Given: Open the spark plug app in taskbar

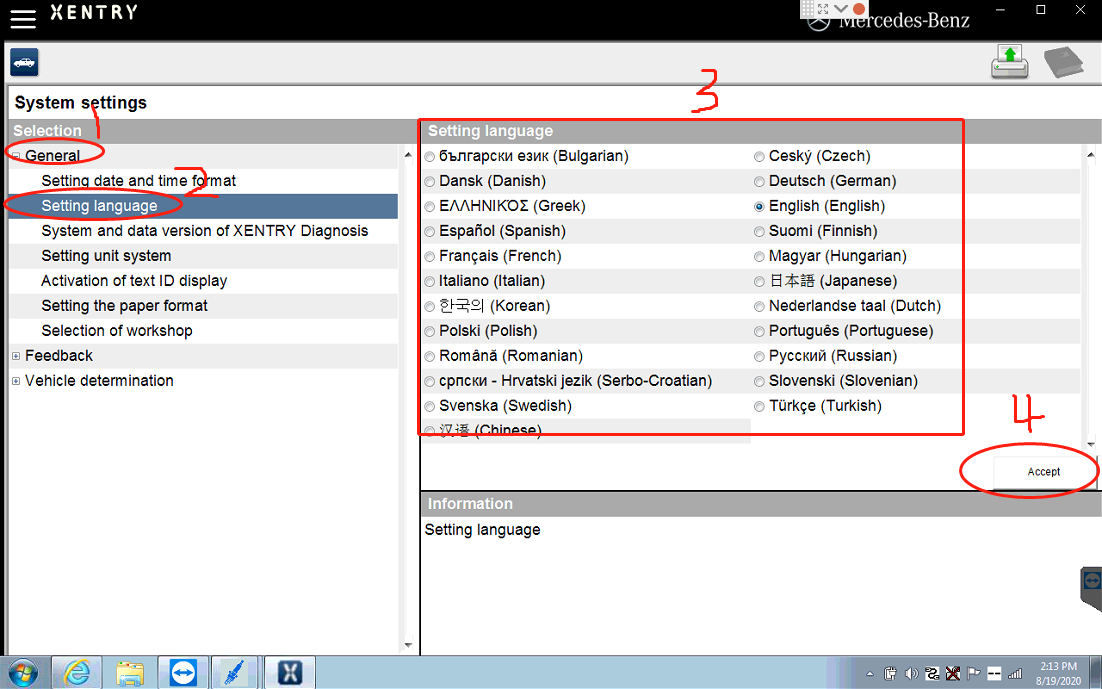Looking at the screenshot, I should pos(235,673).
